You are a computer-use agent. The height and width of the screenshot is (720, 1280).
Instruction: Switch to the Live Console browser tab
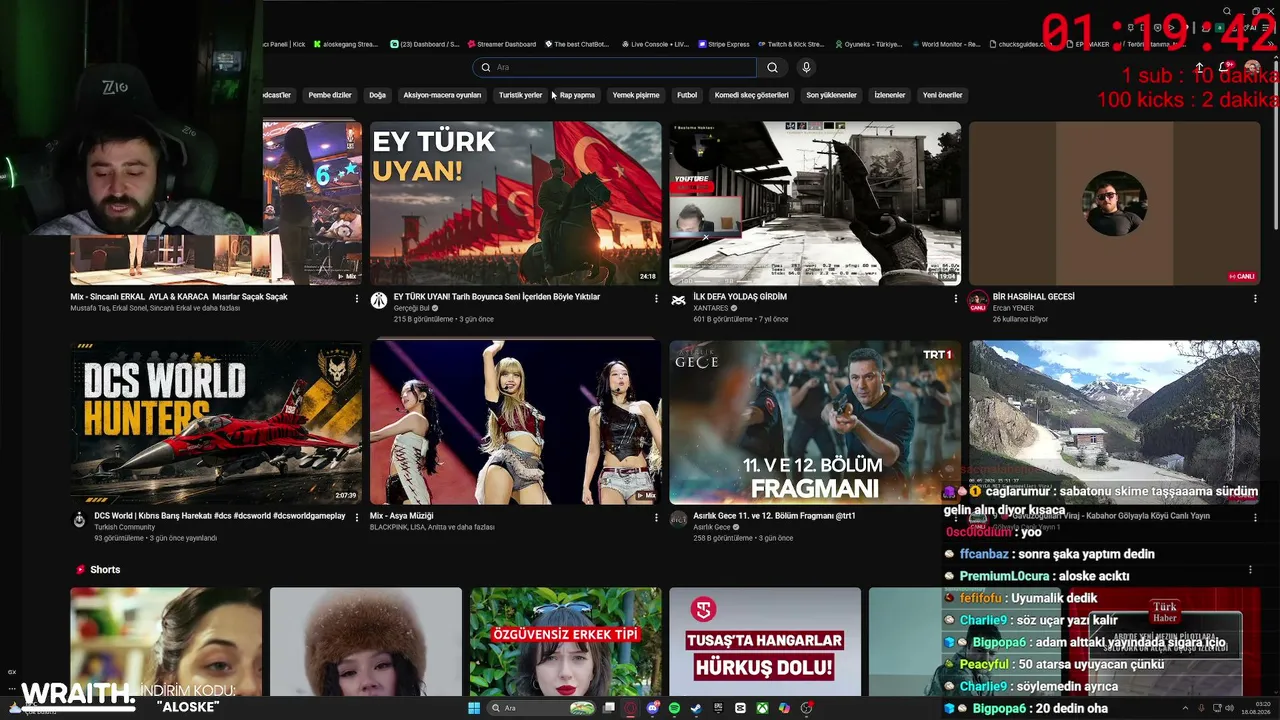(655, 44)
